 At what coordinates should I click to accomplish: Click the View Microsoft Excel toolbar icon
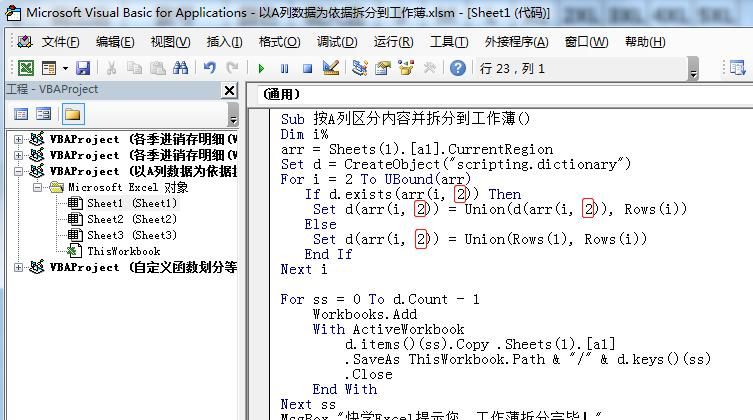click(25, 68)
